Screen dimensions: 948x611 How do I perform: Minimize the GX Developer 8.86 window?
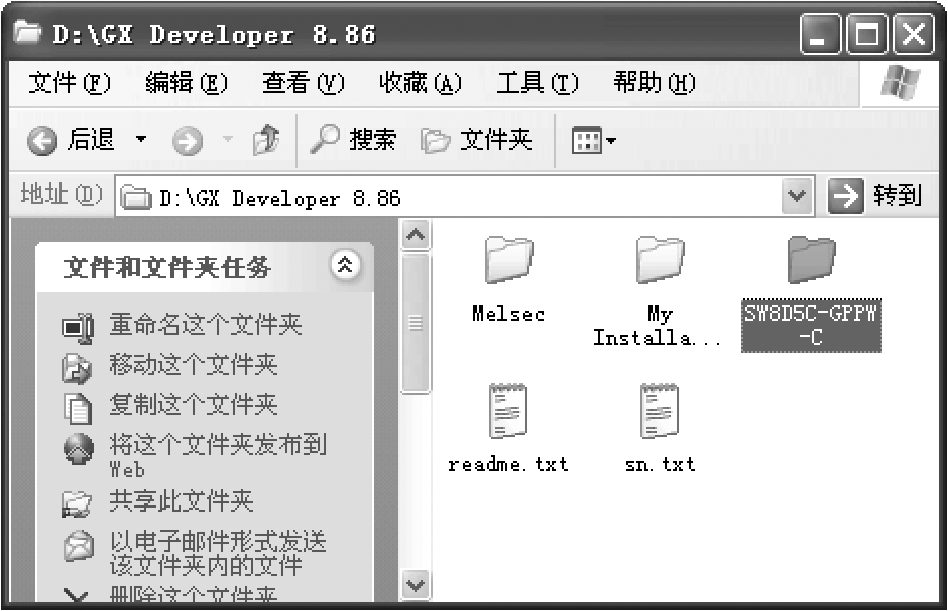[x=820, y=34]
